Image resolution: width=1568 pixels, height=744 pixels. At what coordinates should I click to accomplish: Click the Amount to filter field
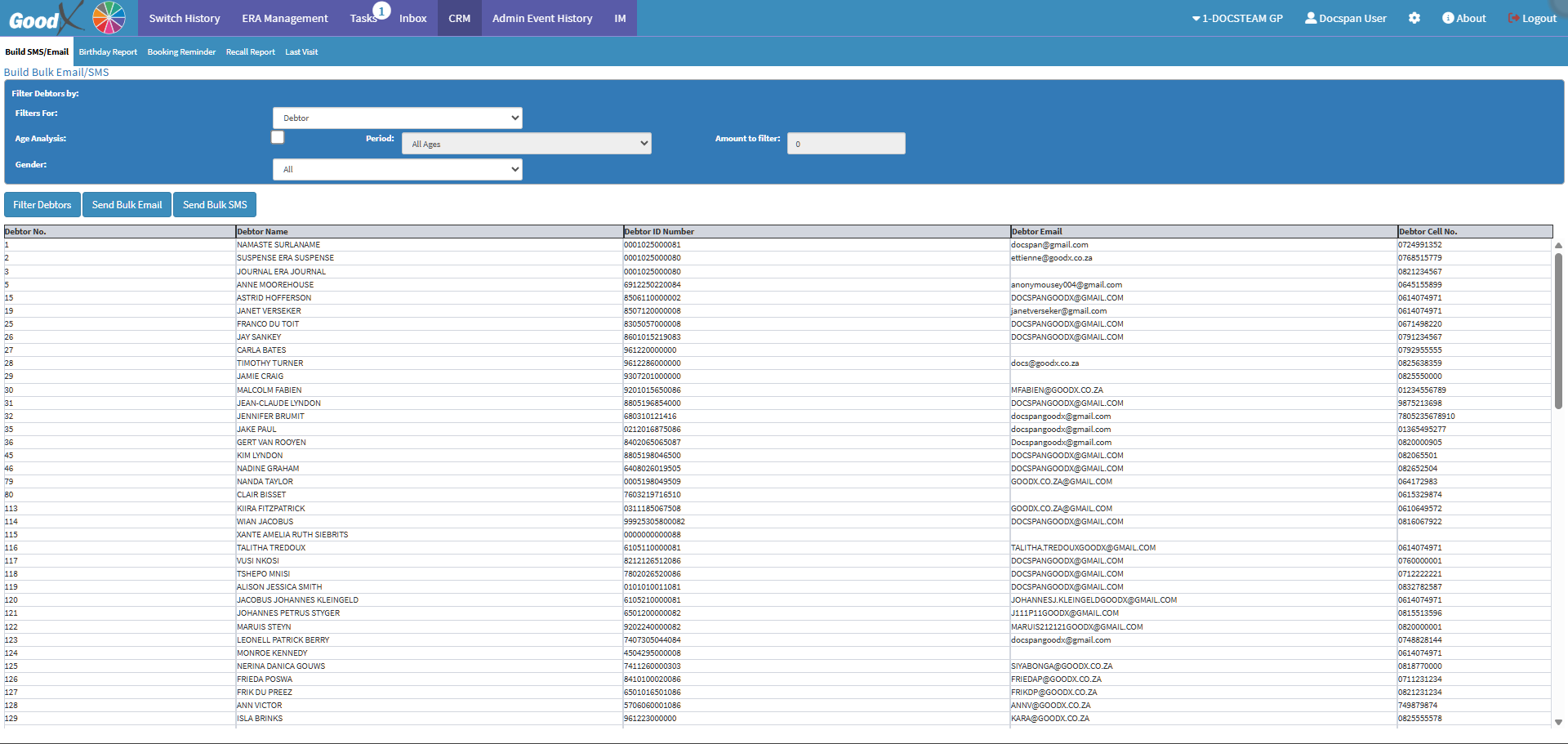(x=846, y=144)
